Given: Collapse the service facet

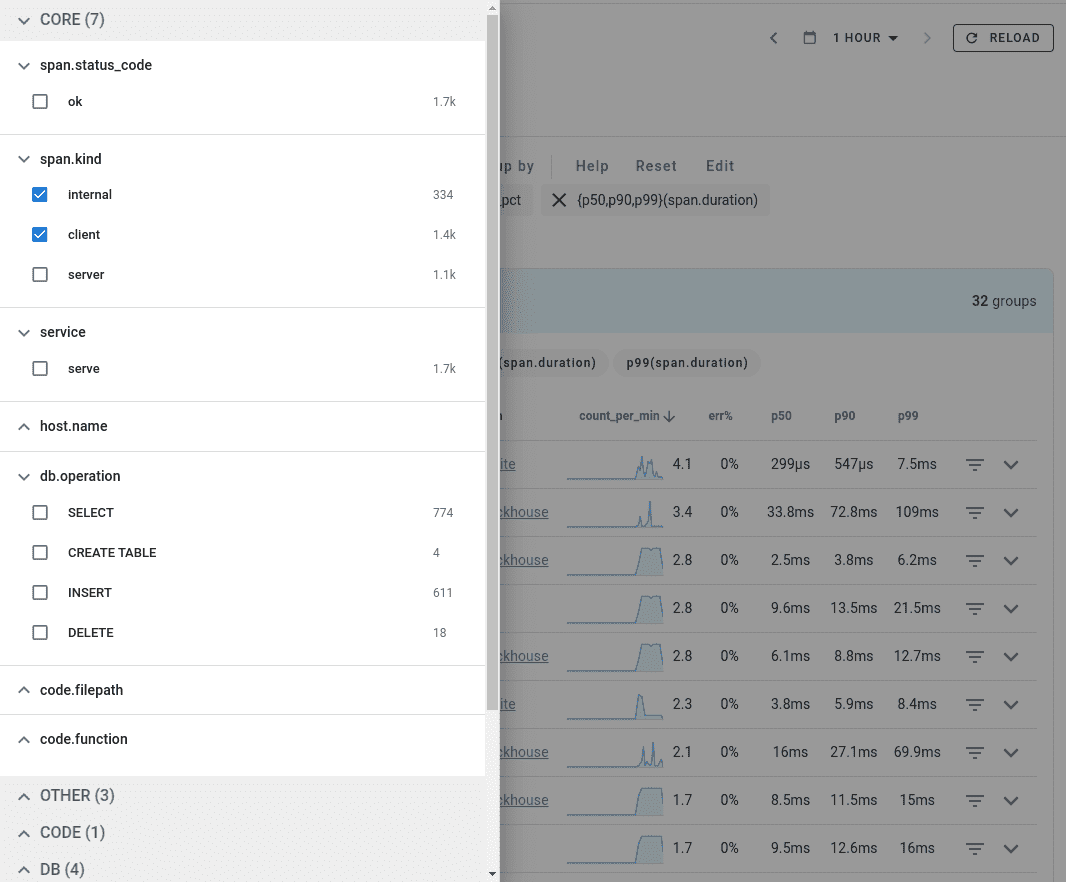Looking at the screenshot, I should point(24,333).
